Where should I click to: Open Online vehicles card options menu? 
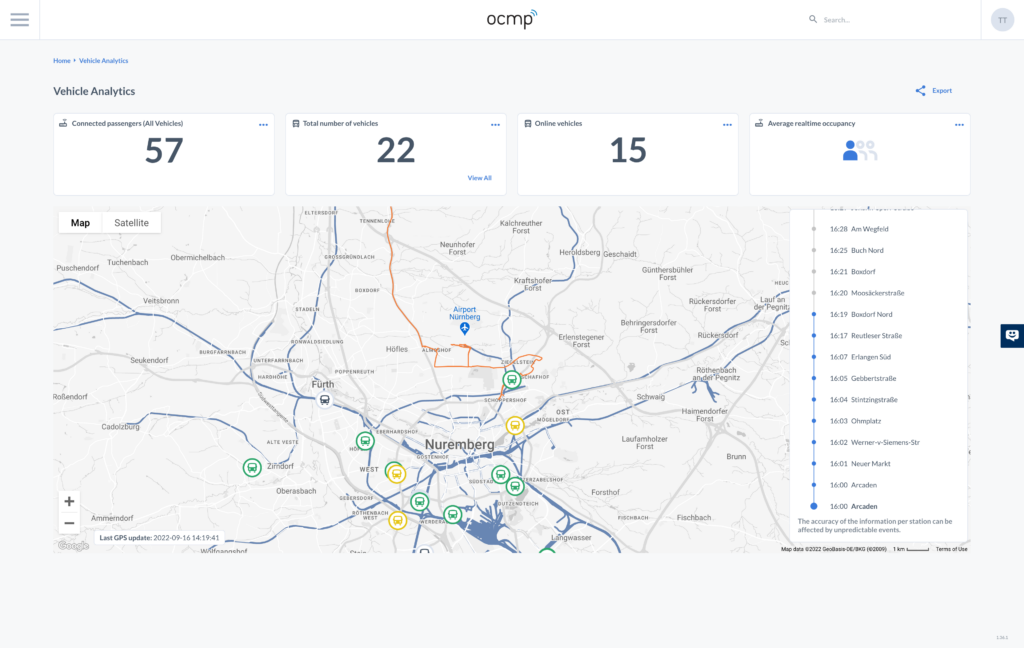(x=727, y=125)
